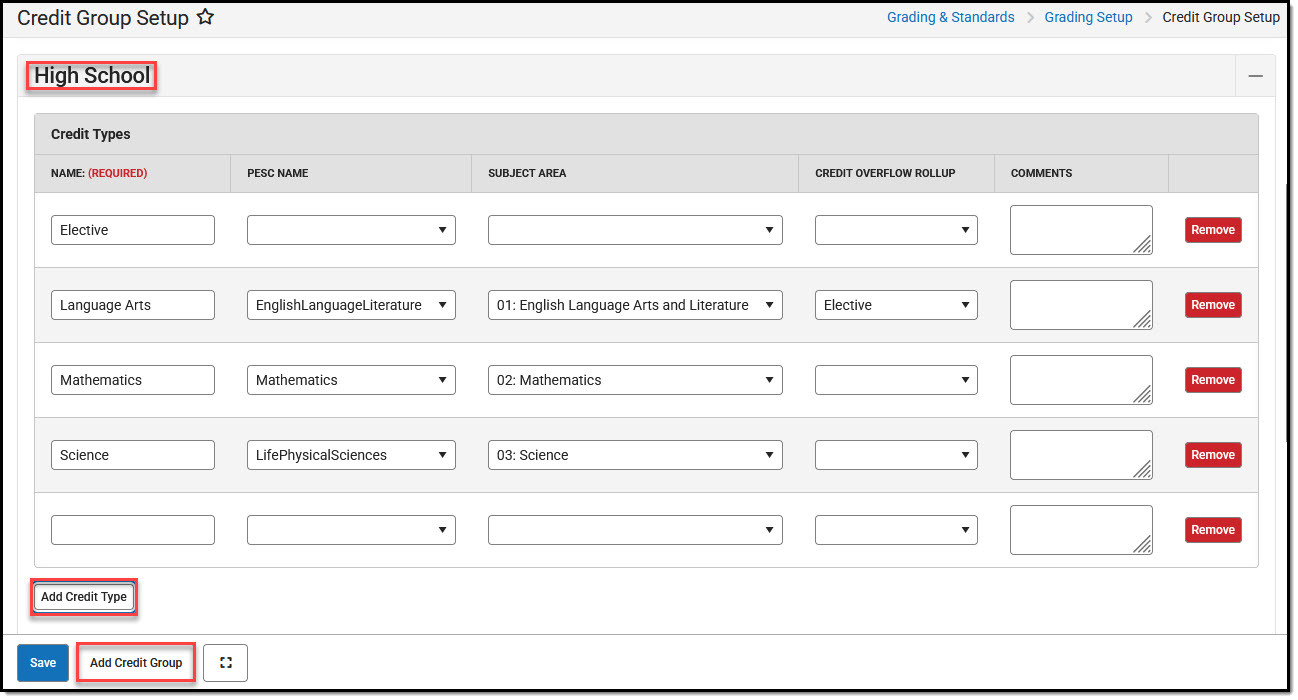
Task: Click the Add Credit Type button
Action: (83, 596)
